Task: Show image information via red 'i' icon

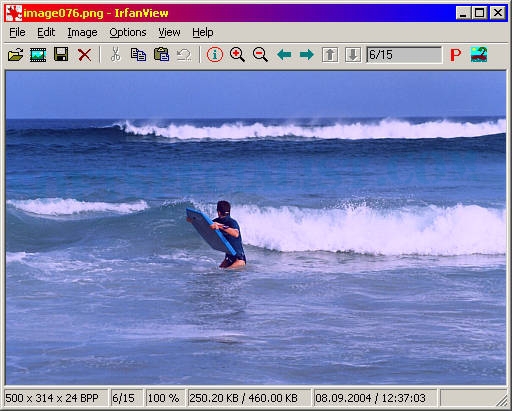Action: click(215, 55)
